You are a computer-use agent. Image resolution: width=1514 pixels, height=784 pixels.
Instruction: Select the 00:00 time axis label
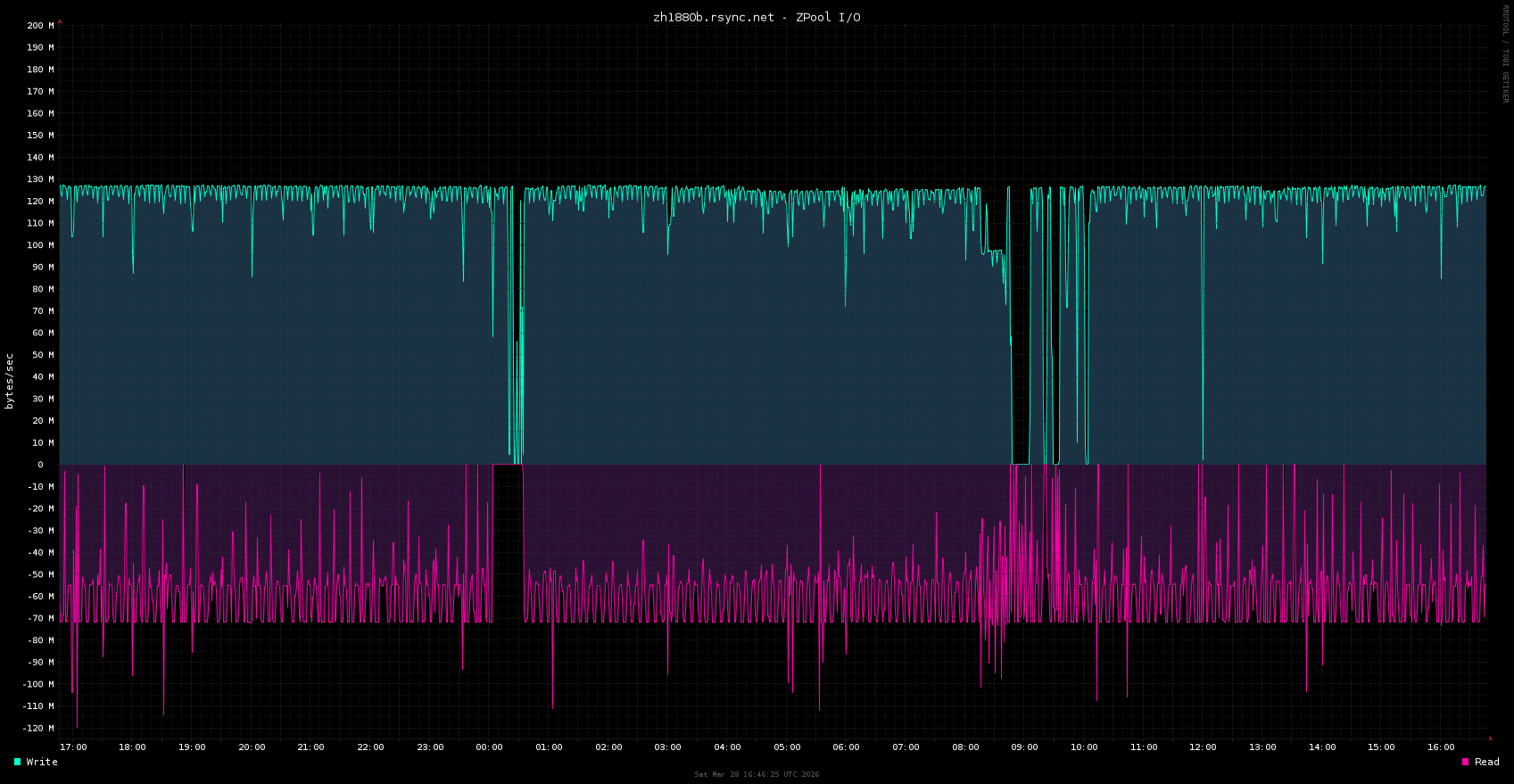pos(489,747)
